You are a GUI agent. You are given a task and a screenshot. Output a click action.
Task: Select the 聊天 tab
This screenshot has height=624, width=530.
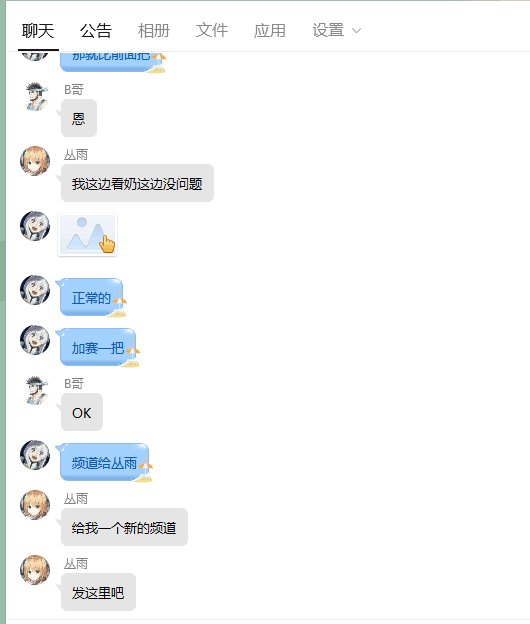(38, 31)
